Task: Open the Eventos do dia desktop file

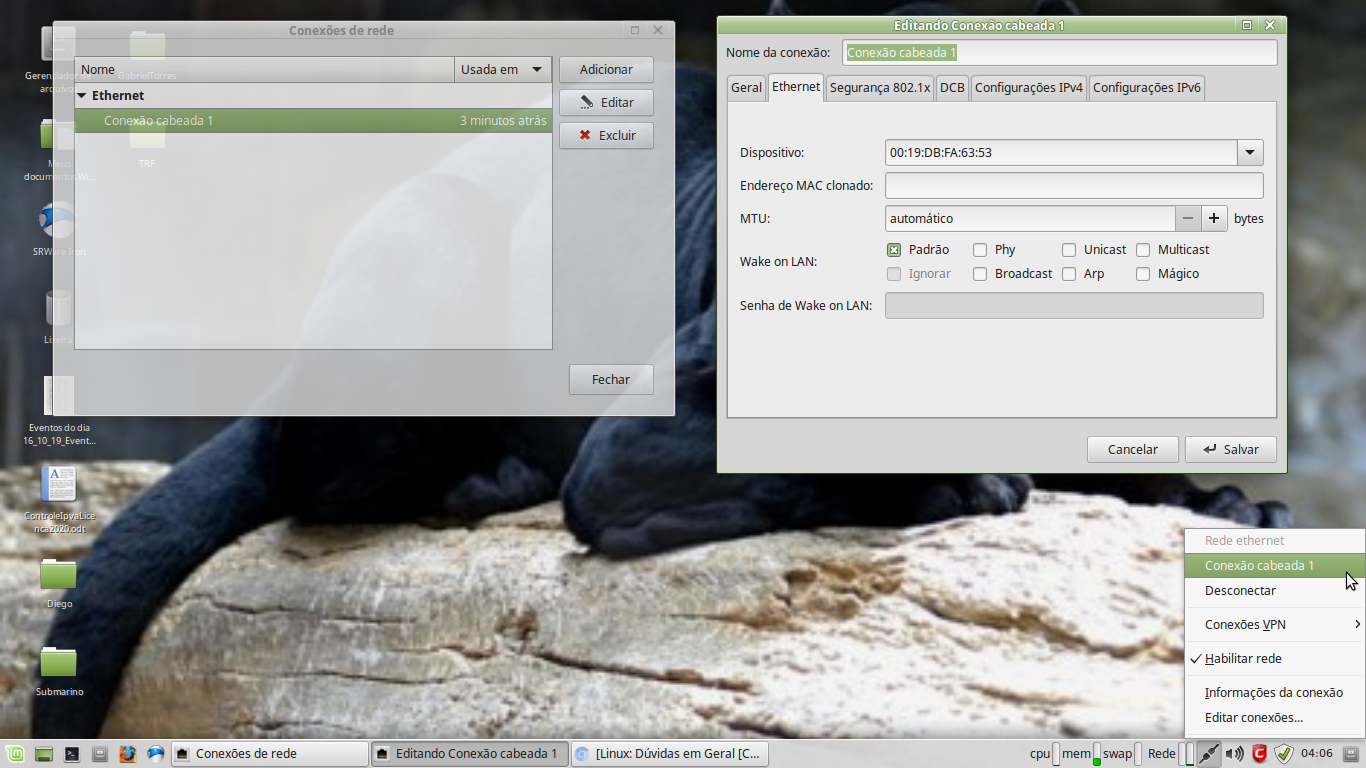Action: tap(58, 409)
